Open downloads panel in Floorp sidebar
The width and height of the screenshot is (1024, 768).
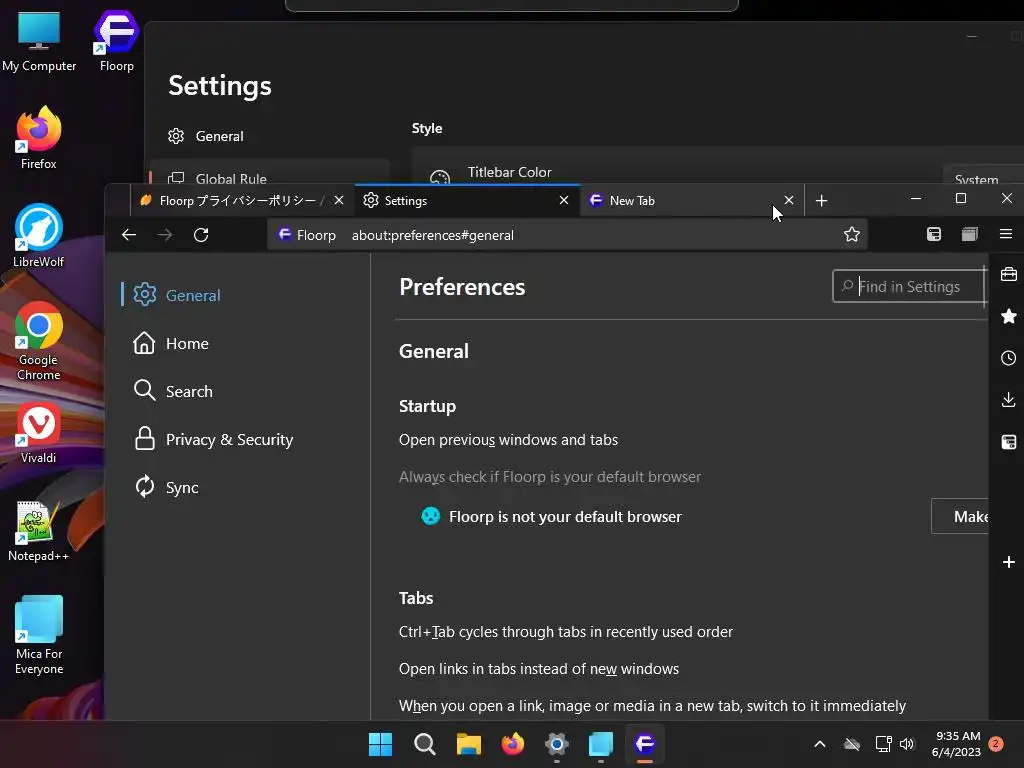tap(1008, 400)
